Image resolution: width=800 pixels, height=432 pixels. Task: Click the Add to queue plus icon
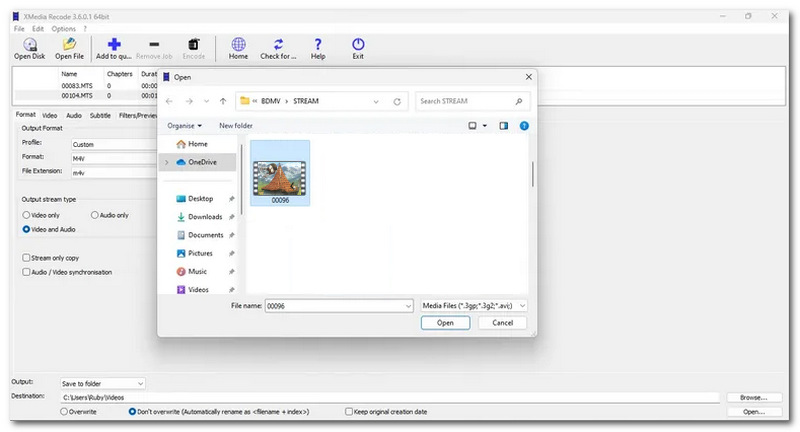coord(114,44)
